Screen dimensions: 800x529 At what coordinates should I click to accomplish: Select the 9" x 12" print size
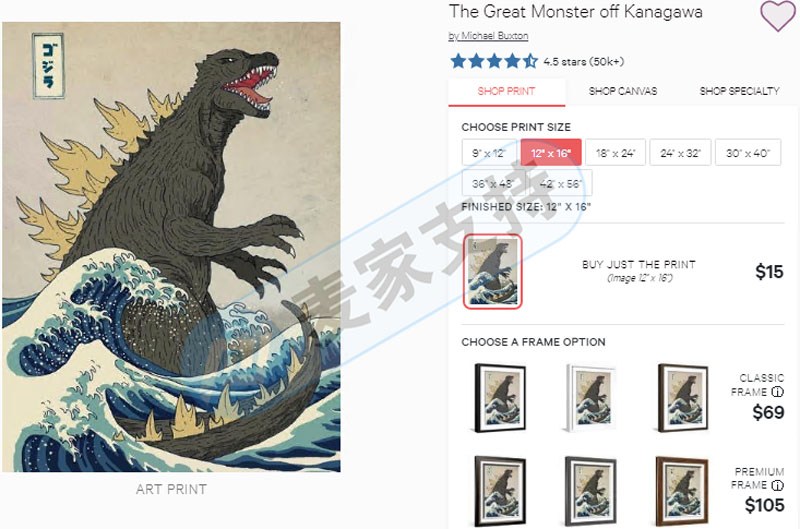tap(489, 153)
